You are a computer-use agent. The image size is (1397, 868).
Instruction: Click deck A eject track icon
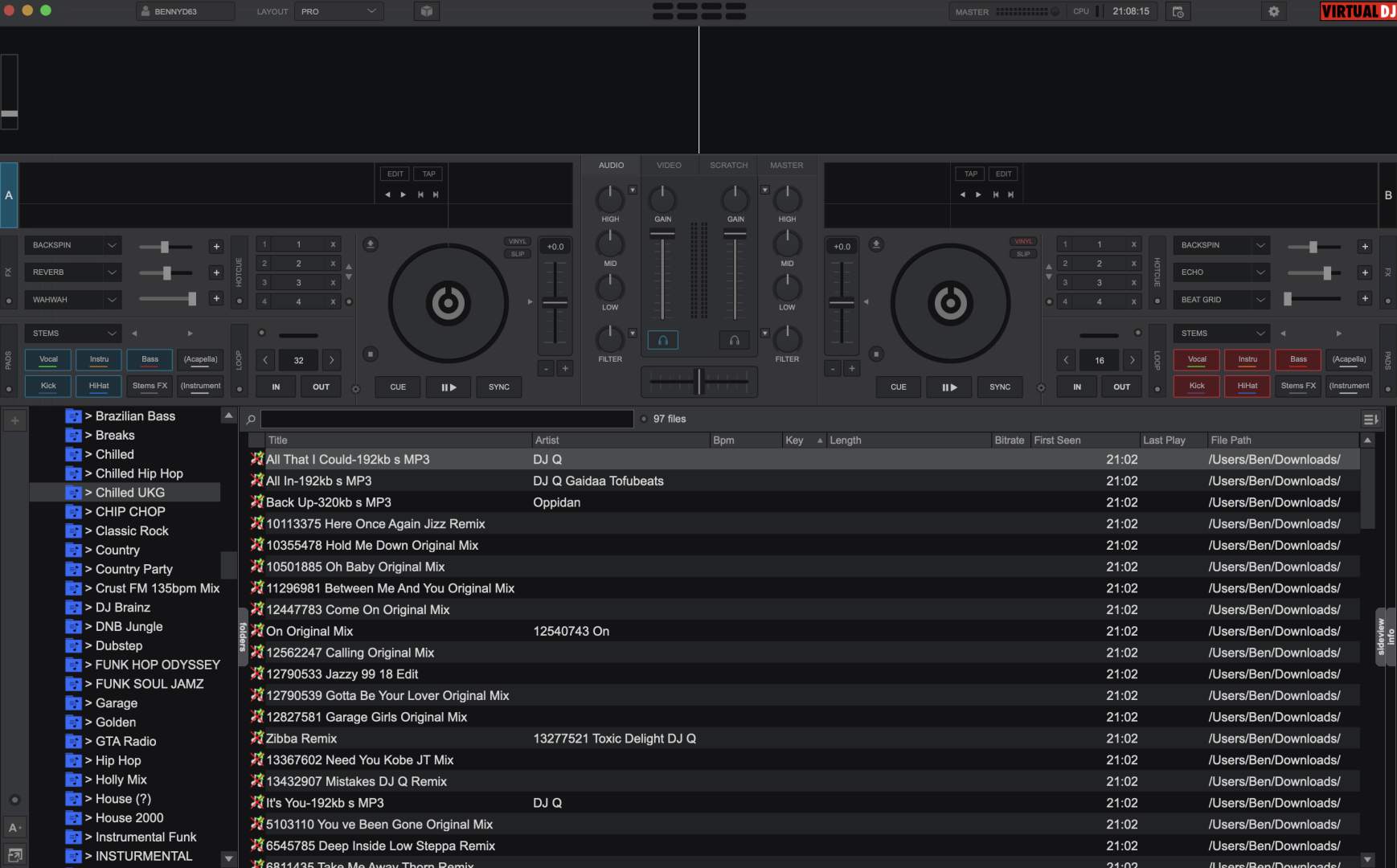pos(370,244)
